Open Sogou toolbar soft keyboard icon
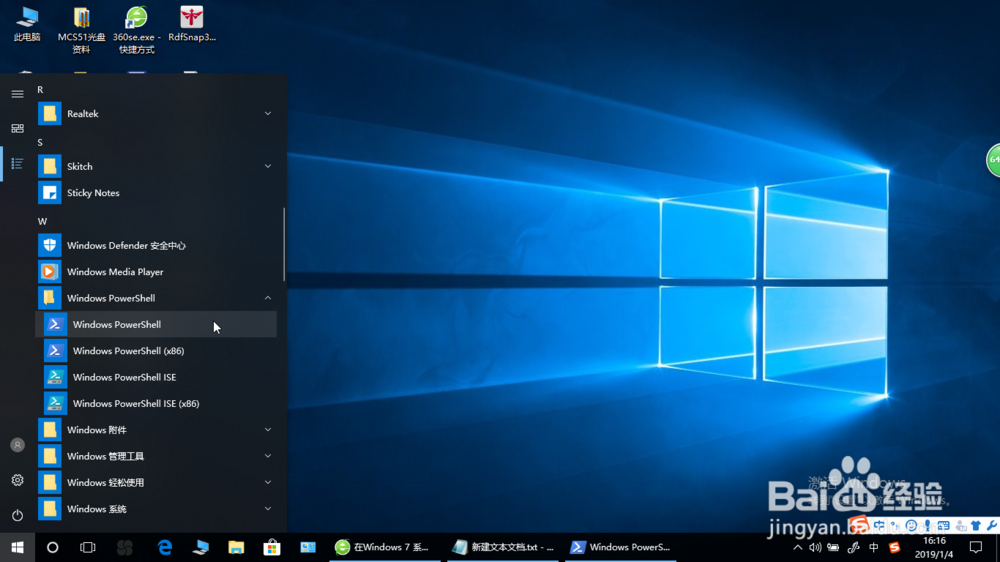The width and height of the screenshot is (1000, 562). [943, 526]
